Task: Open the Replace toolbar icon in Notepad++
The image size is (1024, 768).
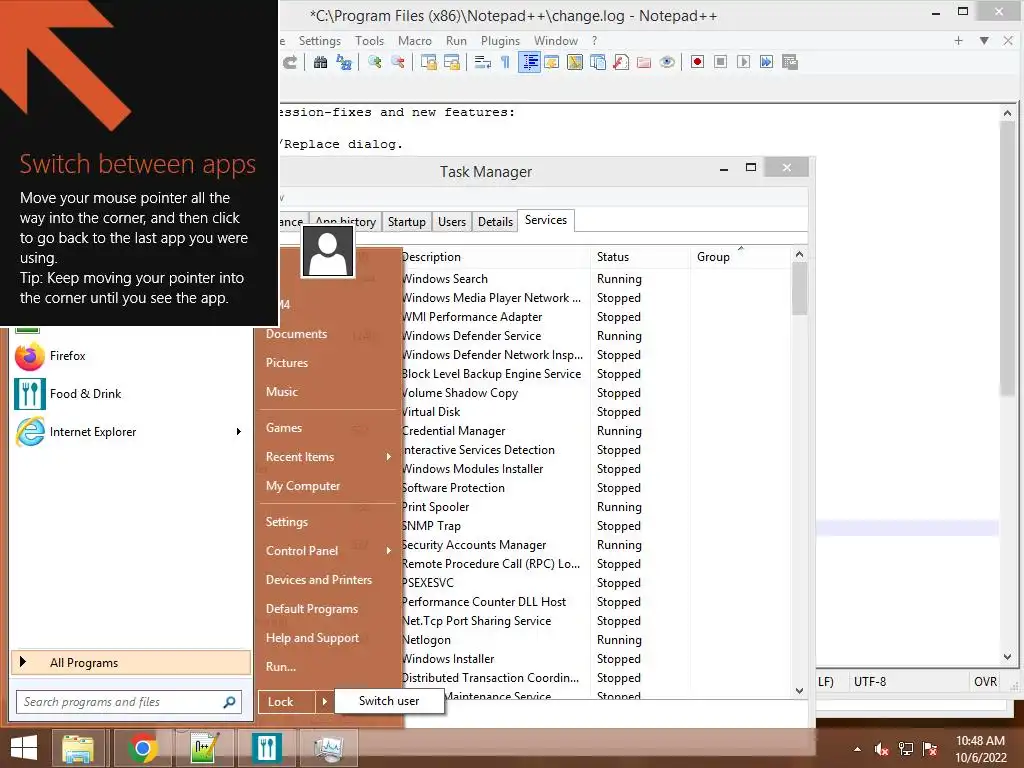Action: click(344, 62)
